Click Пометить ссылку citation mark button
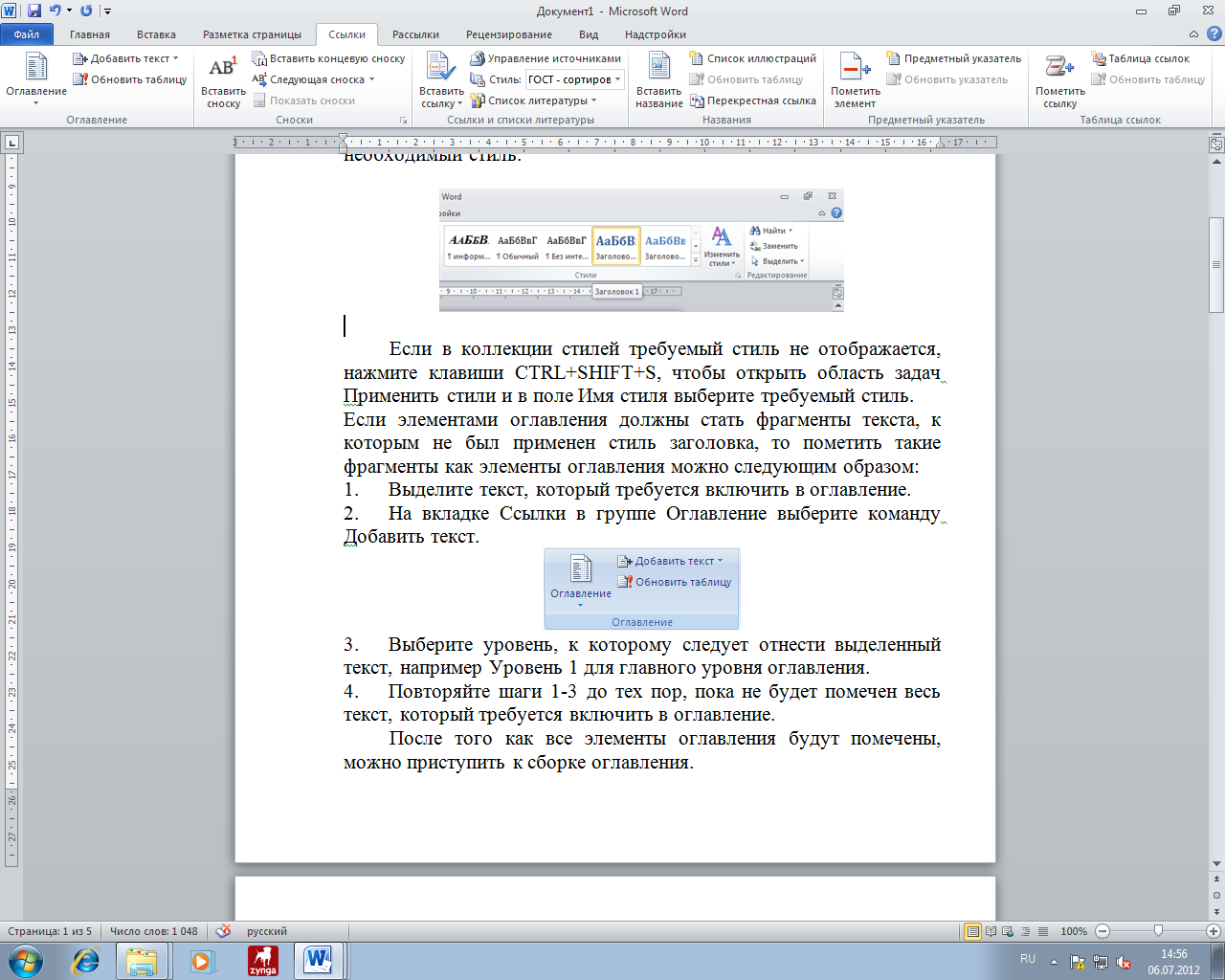 pyautogui.click(x=1059, y=80)
